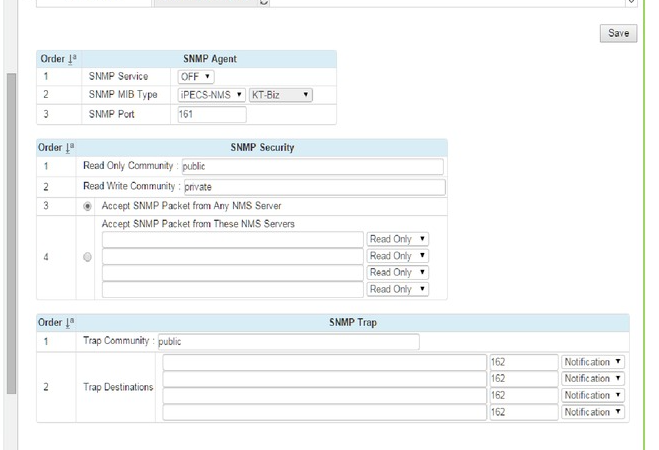Sort SNMP Trap table by Order icon

[x=72, y=323]
